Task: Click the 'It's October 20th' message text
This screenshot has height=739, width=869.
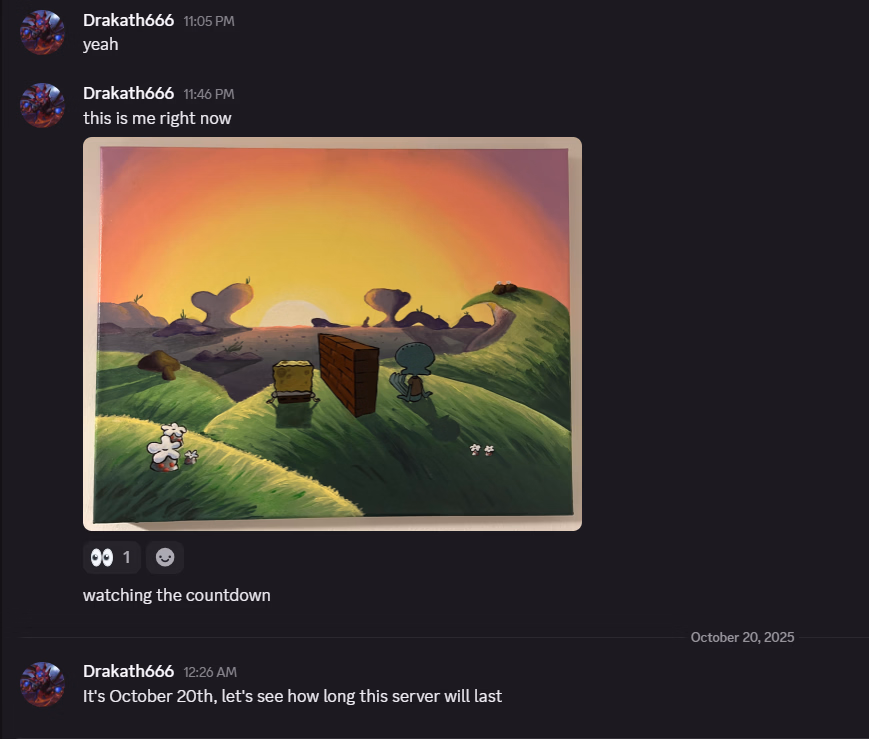Action: 292,696
